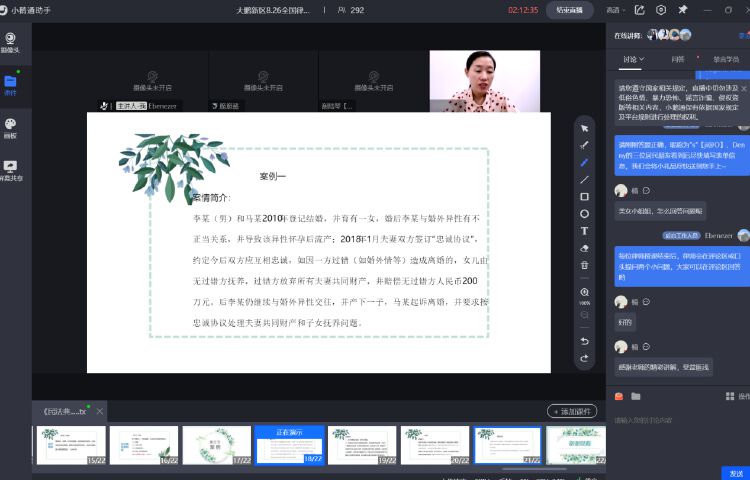Dismiss the chat rules notice banner
750x480 pixels.
(x=743, y=89)
